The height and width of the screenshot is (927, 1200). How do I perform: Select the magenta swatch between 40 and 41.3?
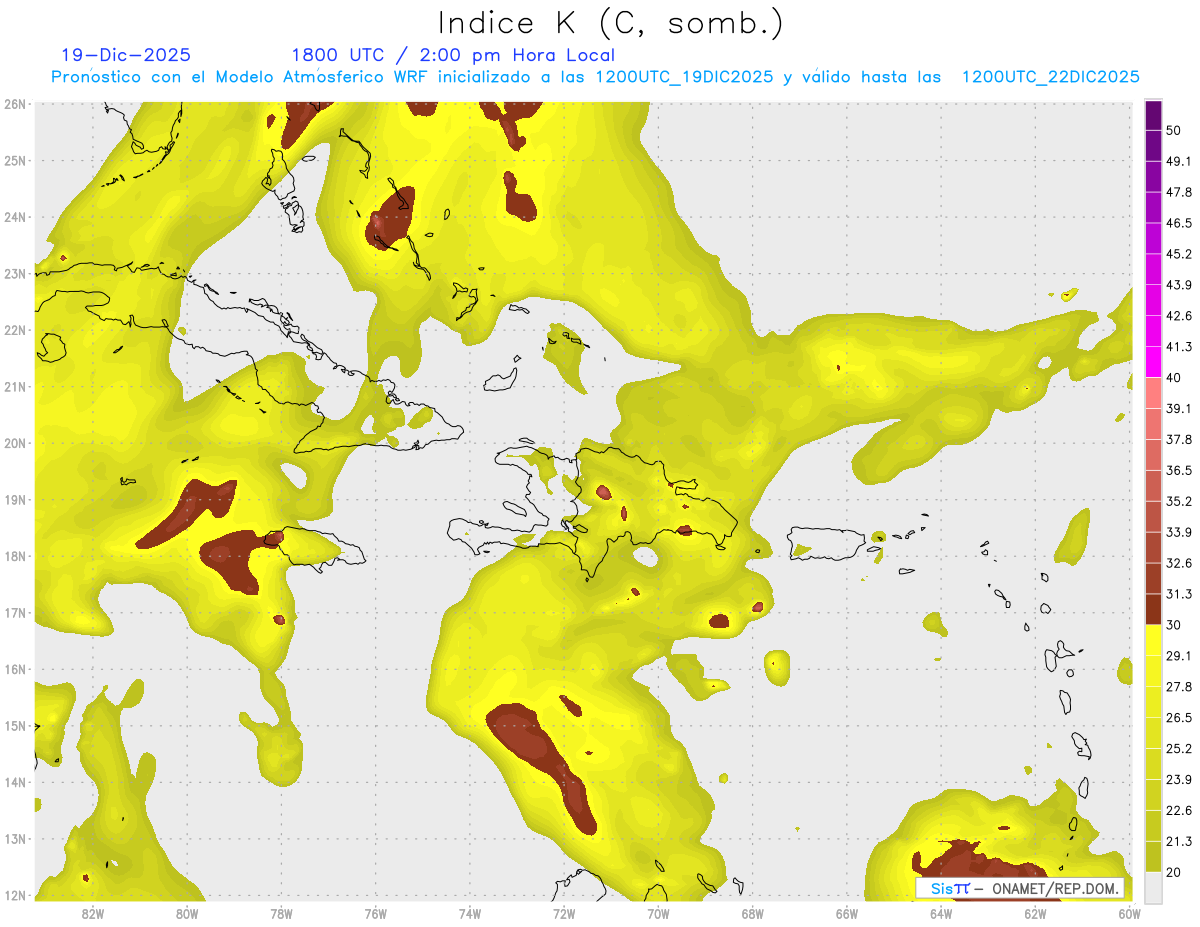1153,362
